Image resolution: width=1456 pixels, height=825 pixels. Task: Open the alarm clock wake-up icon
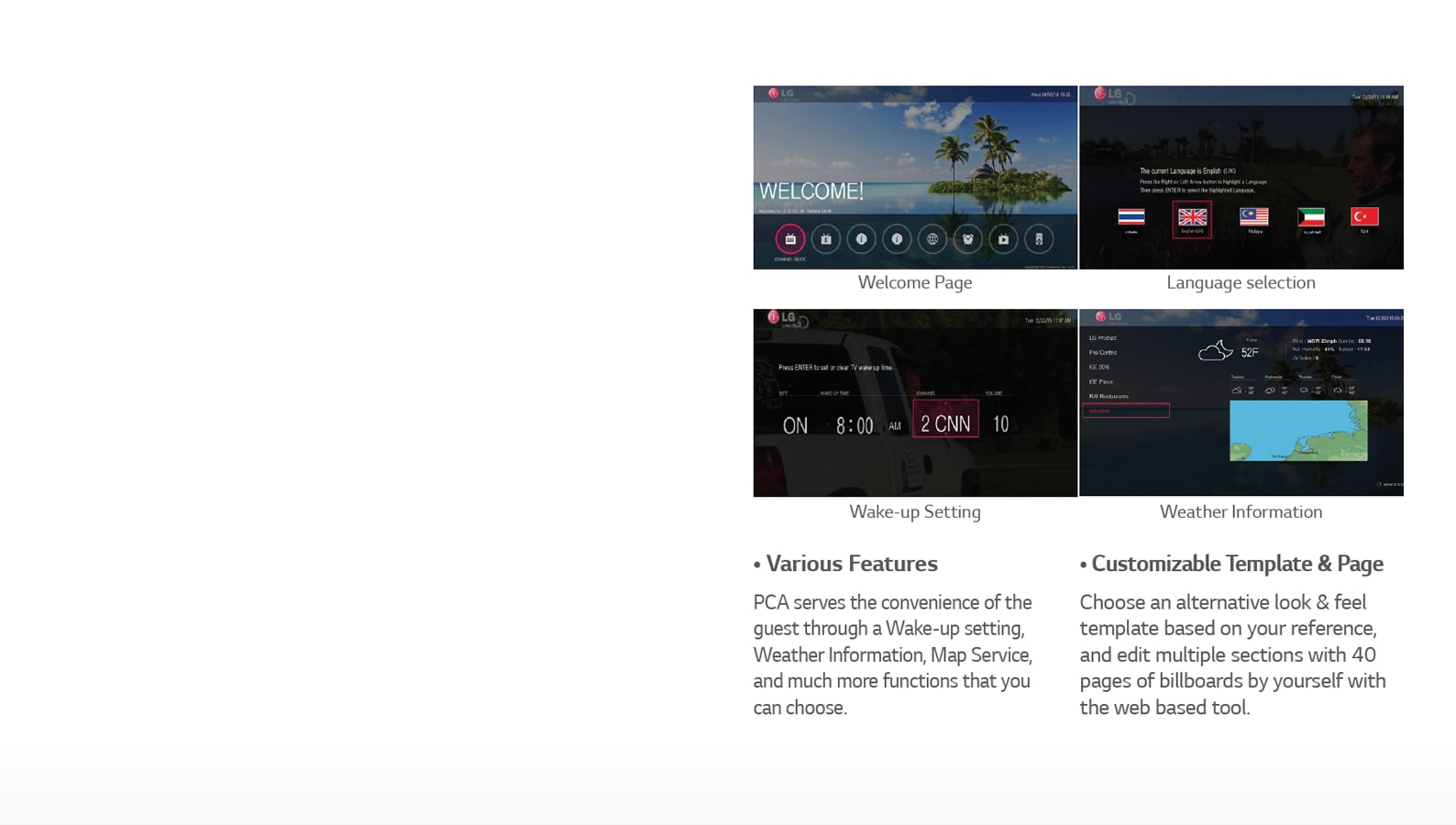967,239
